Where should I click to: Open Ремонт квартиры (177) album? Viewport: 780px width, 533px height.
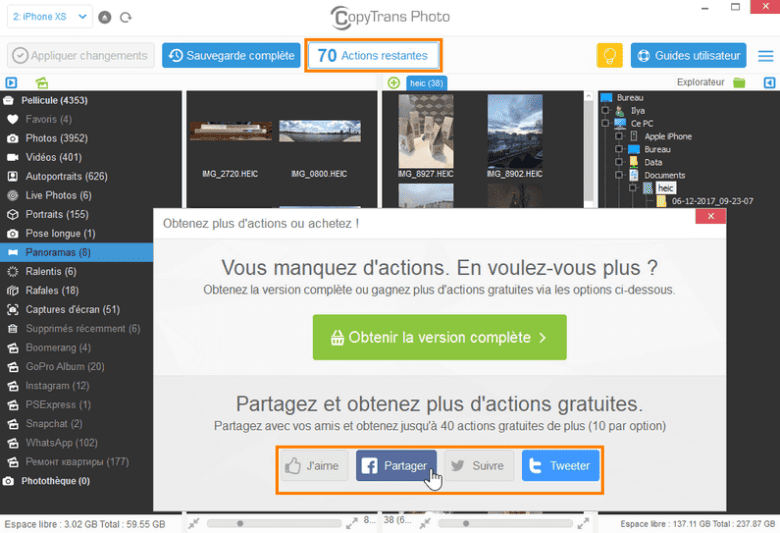[x=77, y=462]
